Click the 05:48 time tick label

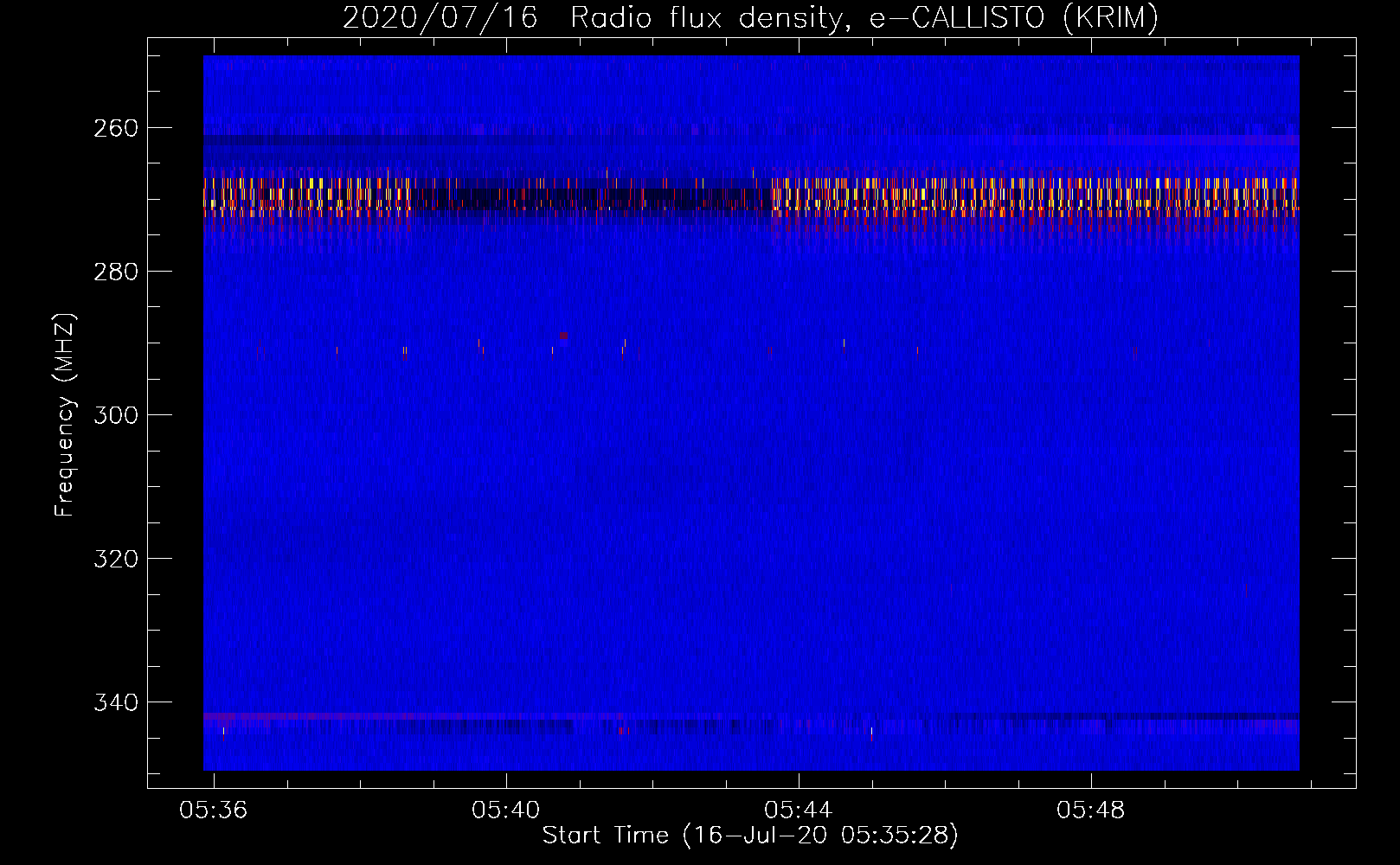tap(1090, 811)
